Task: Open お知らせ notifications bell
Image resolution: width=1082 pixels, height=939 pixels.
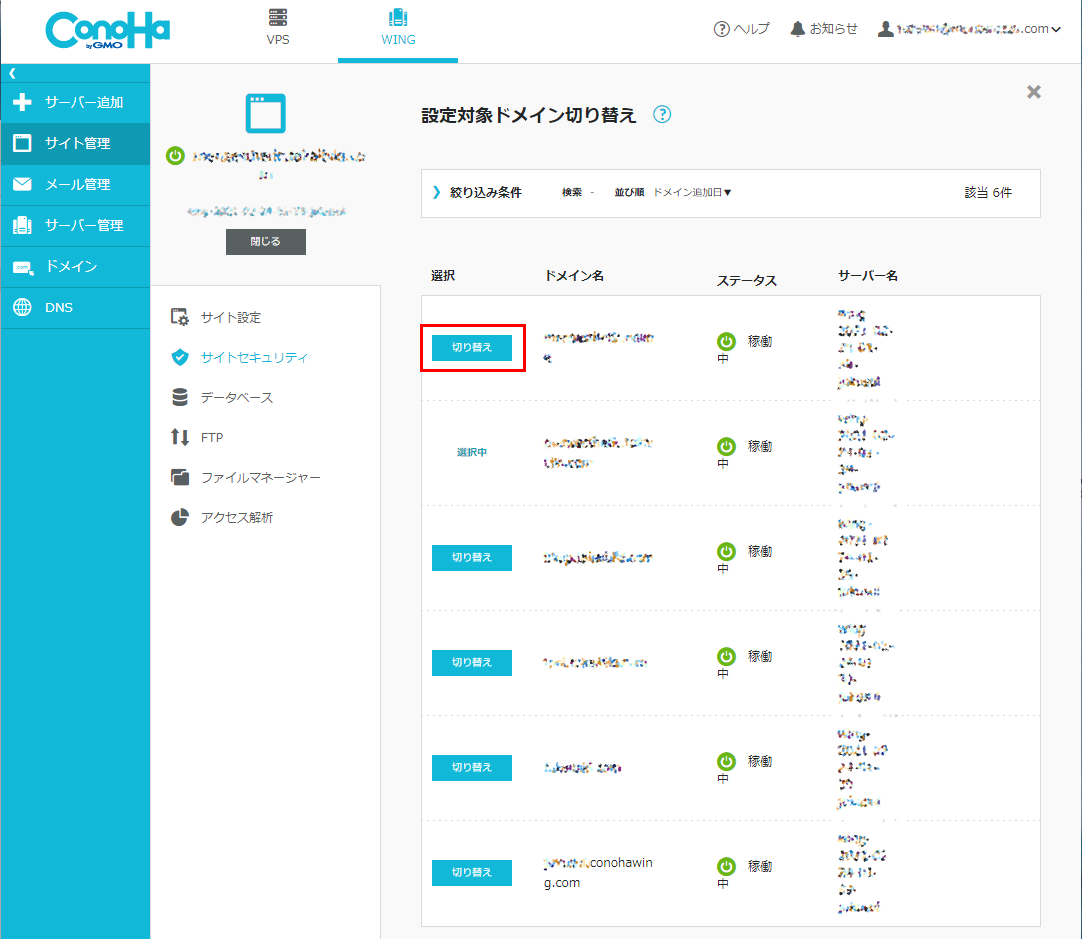Action: point(824,29)
